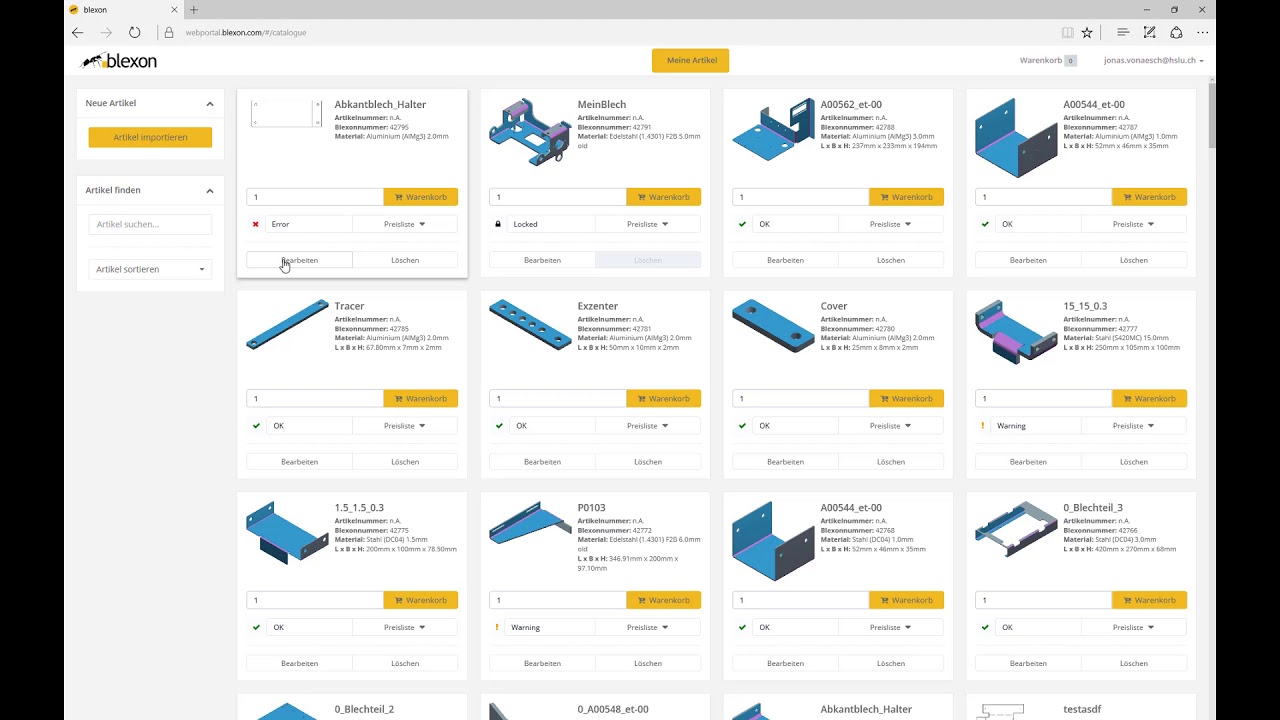Click the Locked padlock status icon
1280x720 pixels.
(x=498, y=224)
